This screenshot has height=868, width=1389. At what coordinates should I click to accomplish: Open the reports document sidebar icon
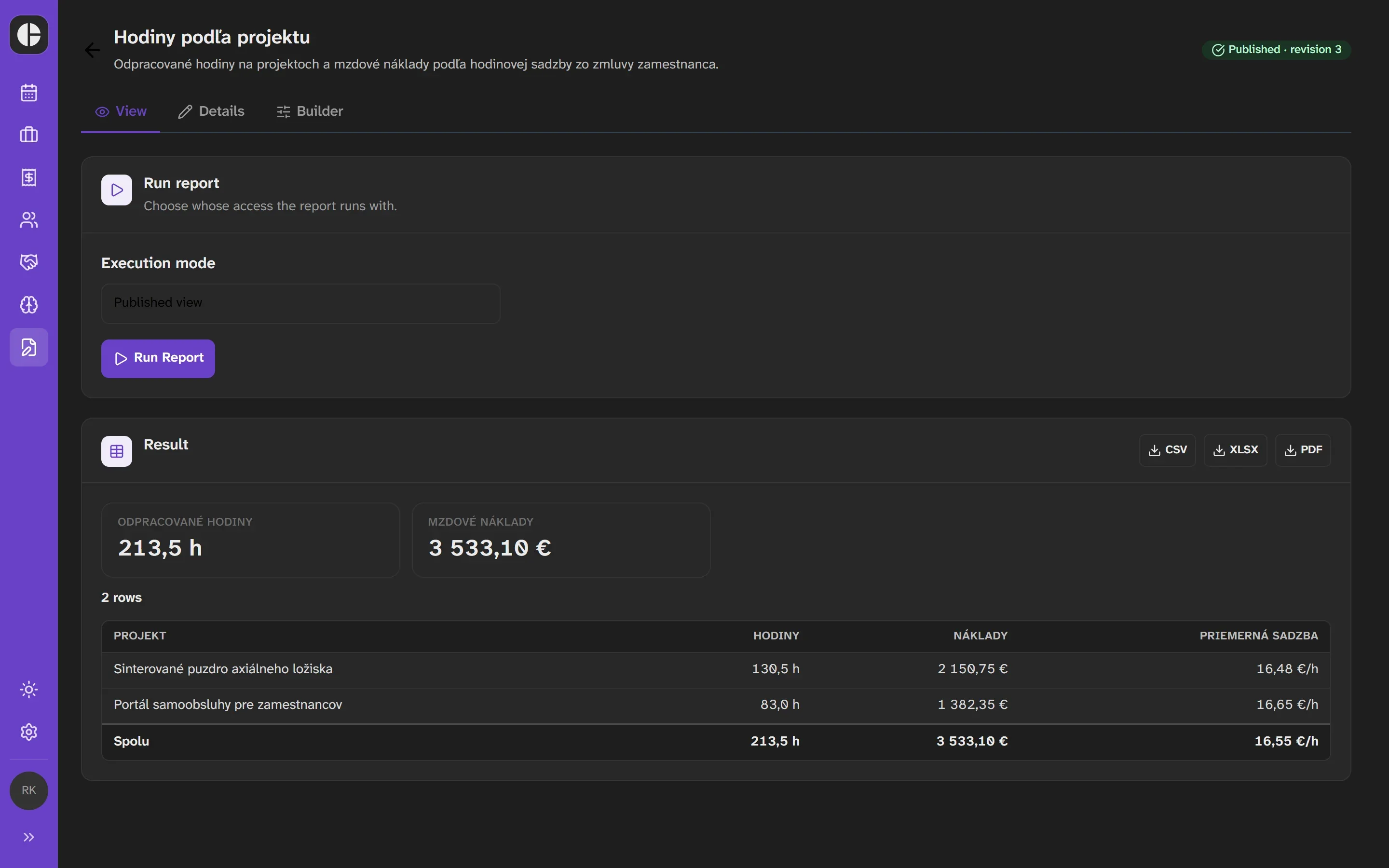pos(29,347)
